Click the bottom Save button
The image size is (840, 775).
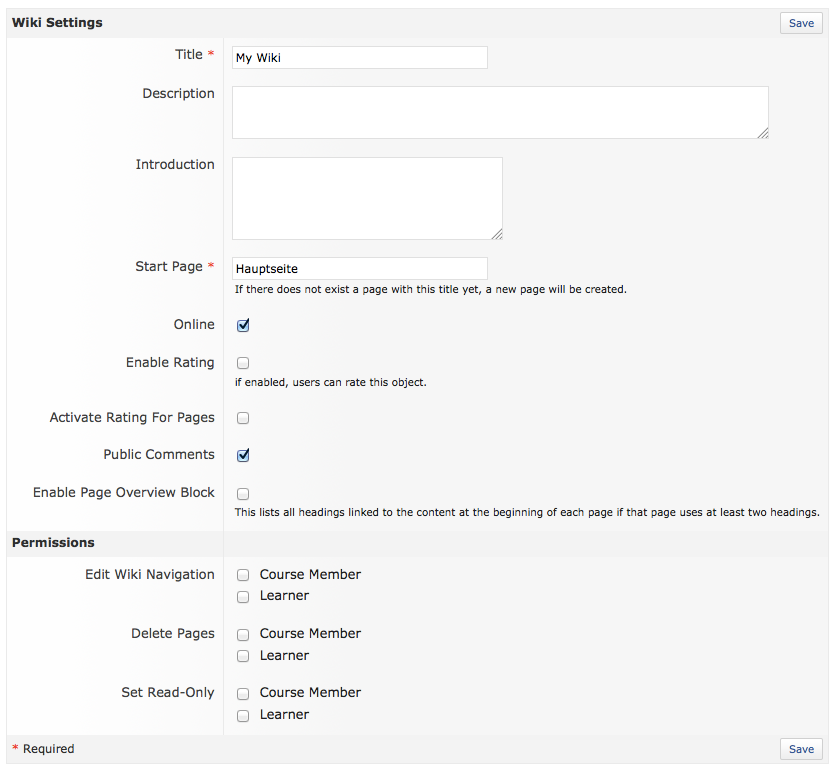click(801, 749)
